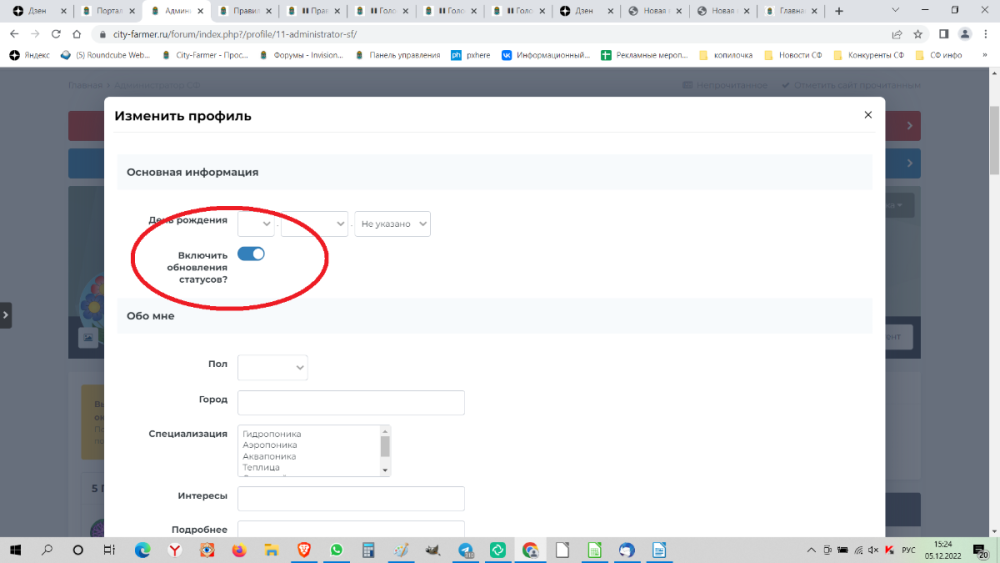This screenshot has height=563, width=1000.
Task: Reload the page with the refresh icon
Action: tap(60, 34)
